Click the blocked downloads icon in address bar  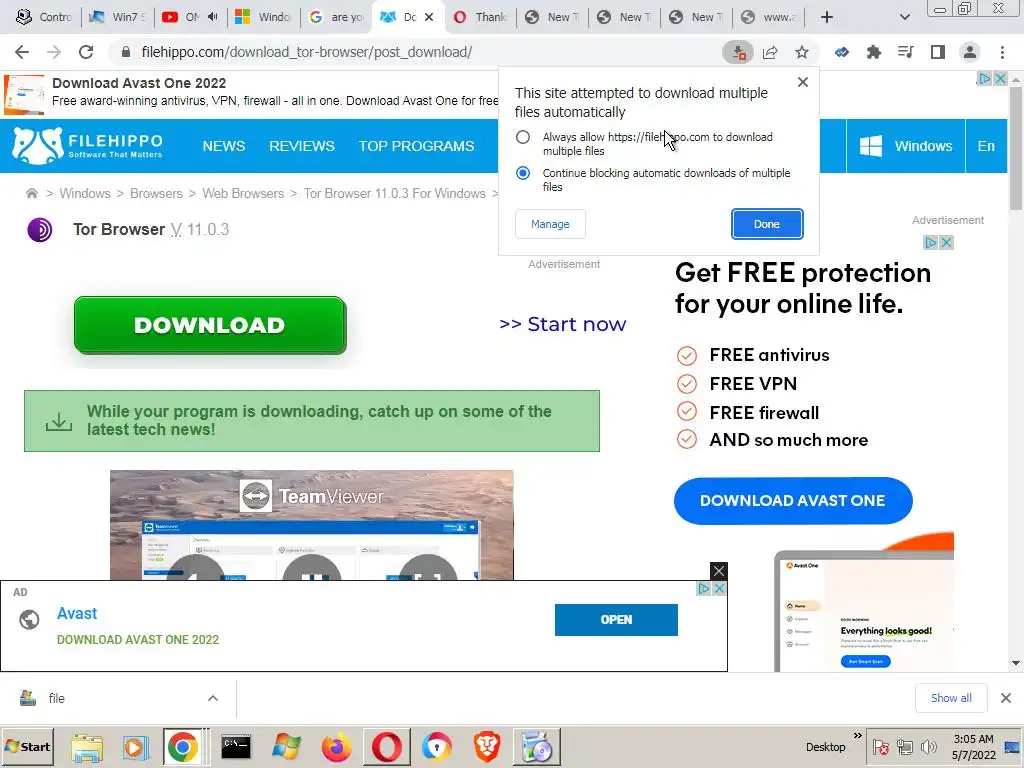pos(738,52)
